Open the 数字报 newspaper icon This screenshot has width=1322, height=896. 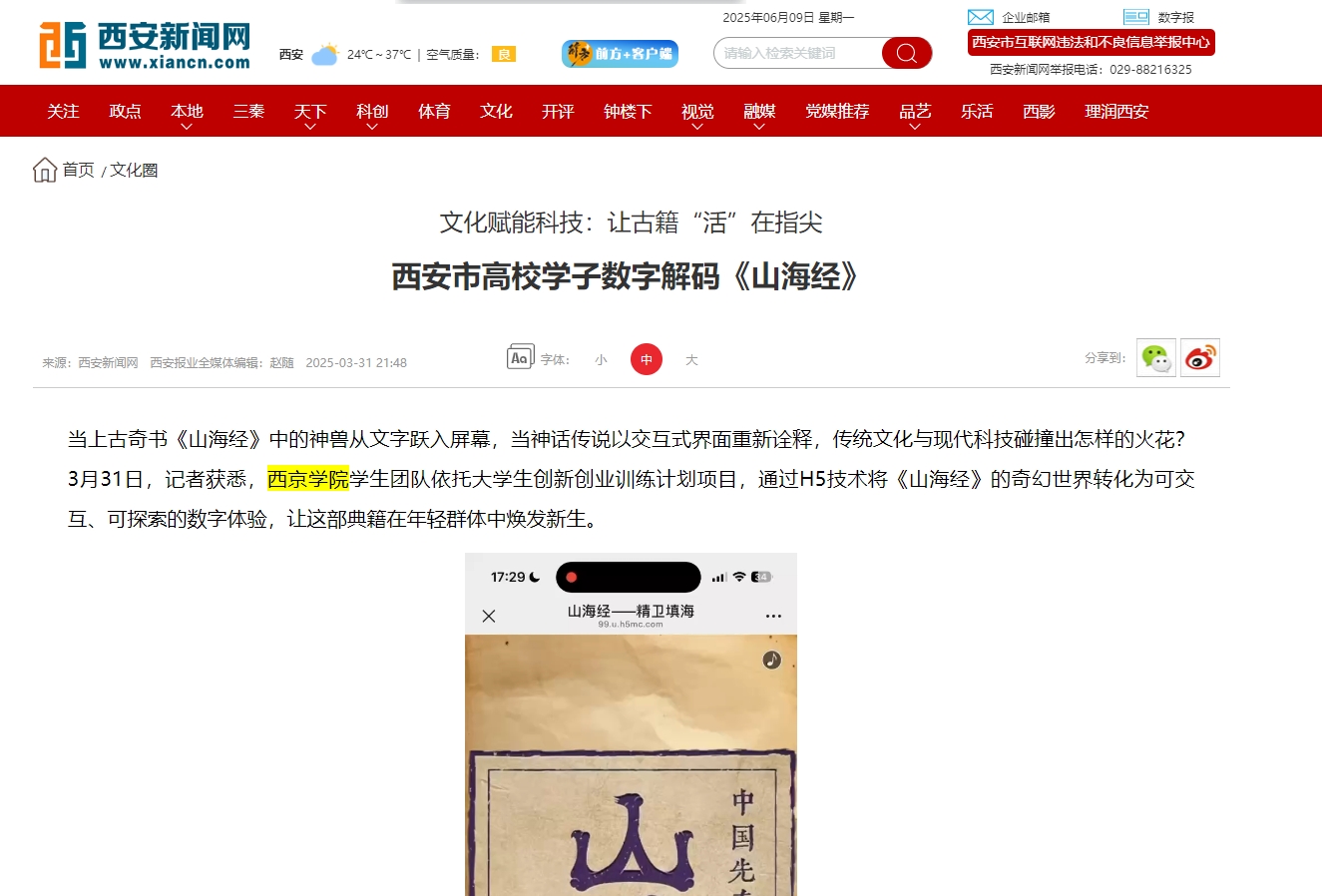[1136, 17]
